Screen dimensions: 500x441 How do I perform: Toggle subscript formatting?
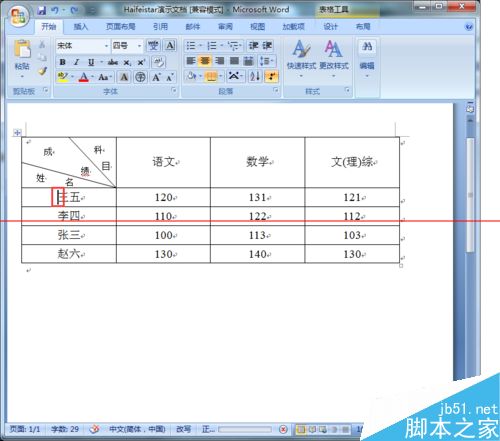(127, 62)
